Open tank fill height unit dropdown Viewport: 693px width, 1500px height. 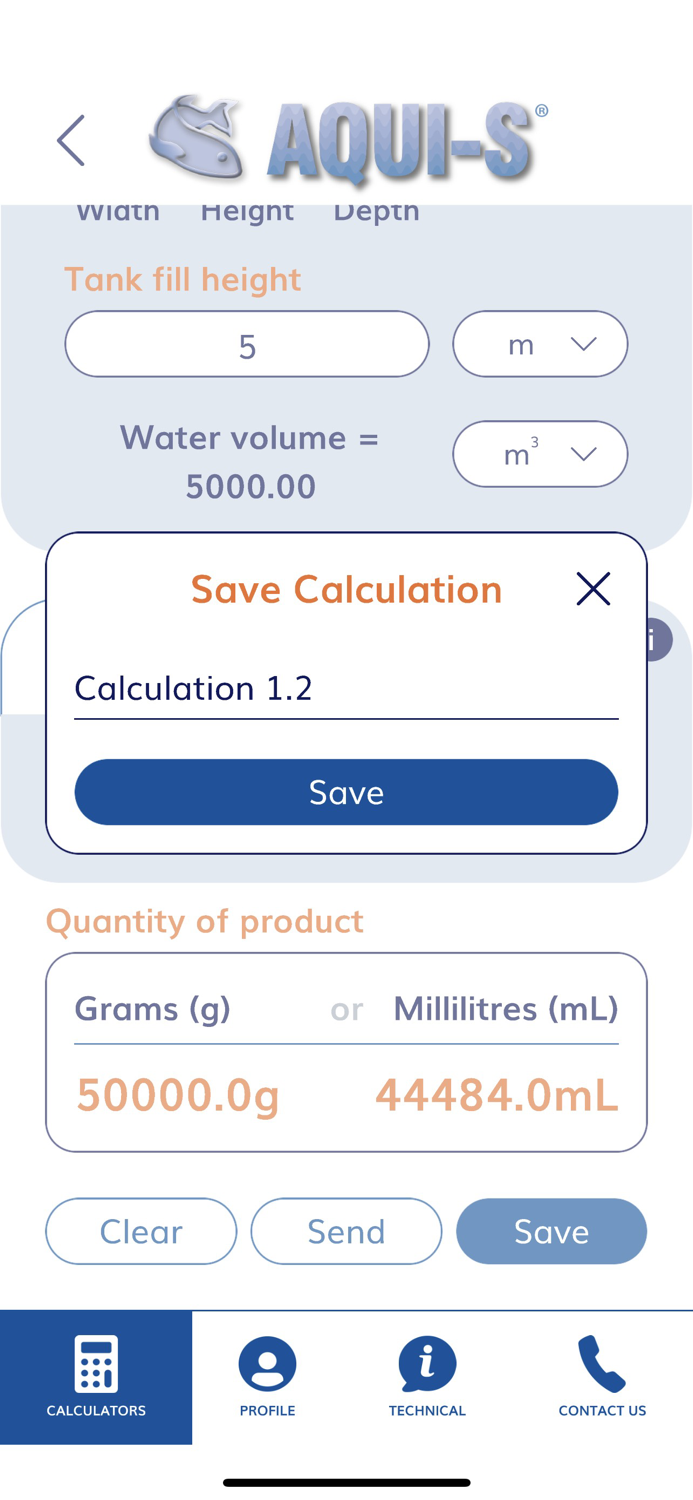[540, 344]
